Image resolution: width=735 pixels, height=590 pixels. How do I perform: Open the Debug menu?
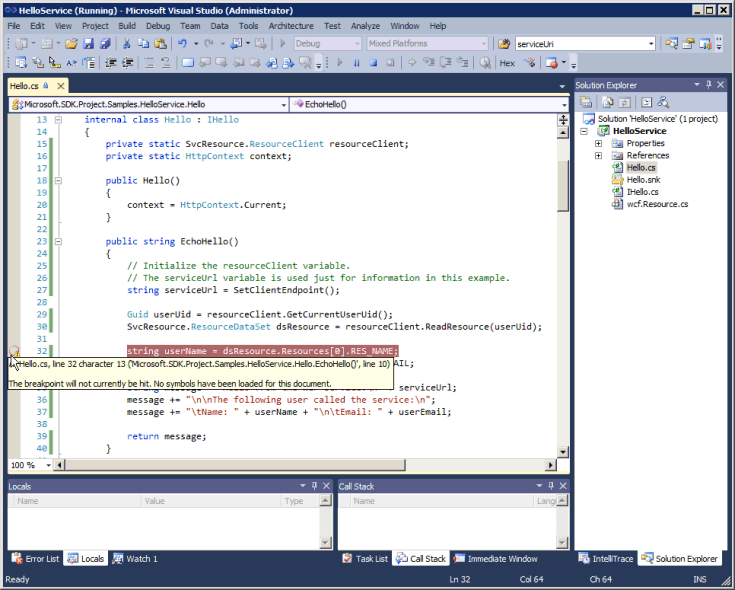click(x=158, y=26)
